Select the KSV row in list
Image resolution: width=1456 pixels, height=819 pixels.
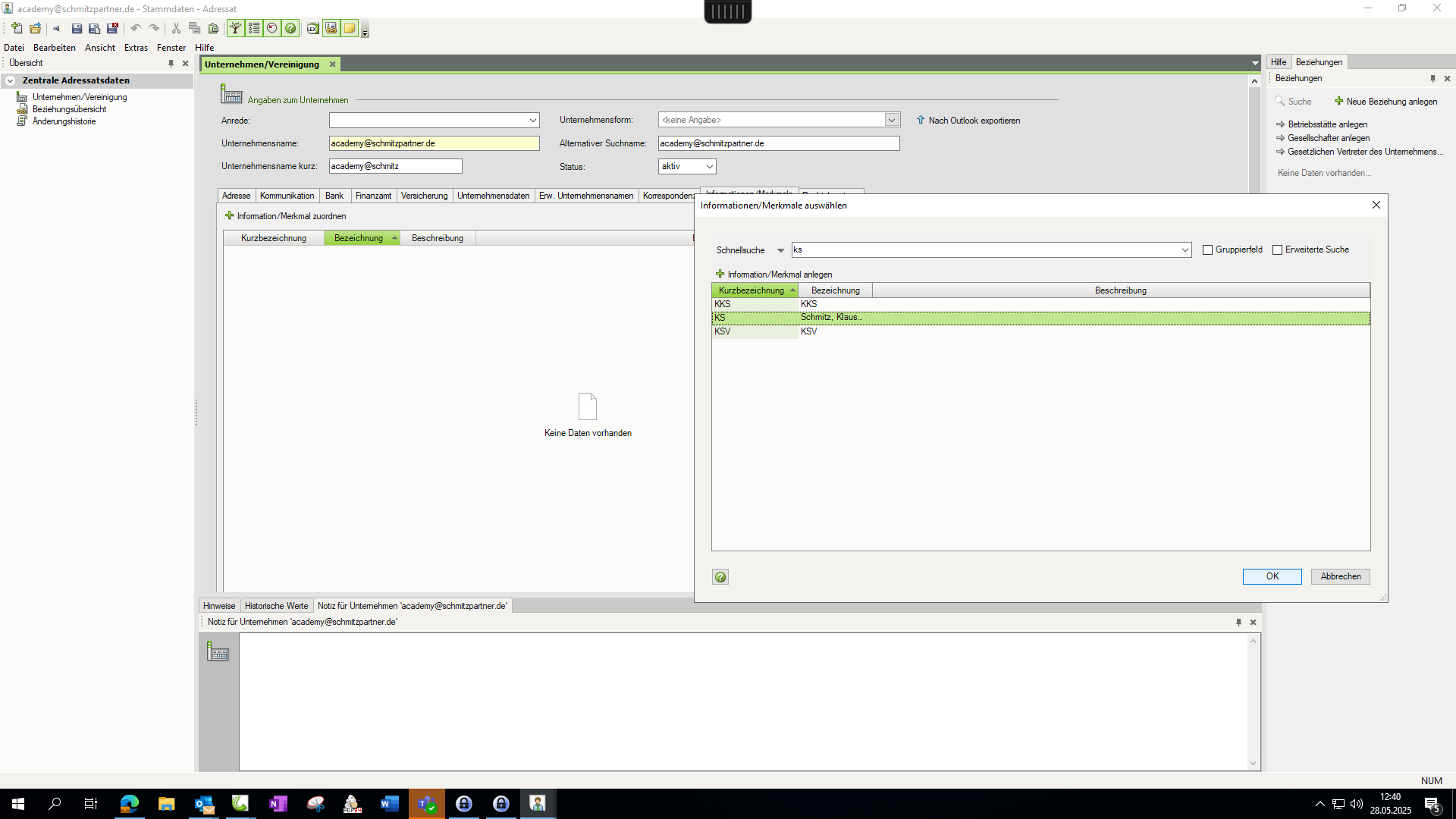[808, 331]
